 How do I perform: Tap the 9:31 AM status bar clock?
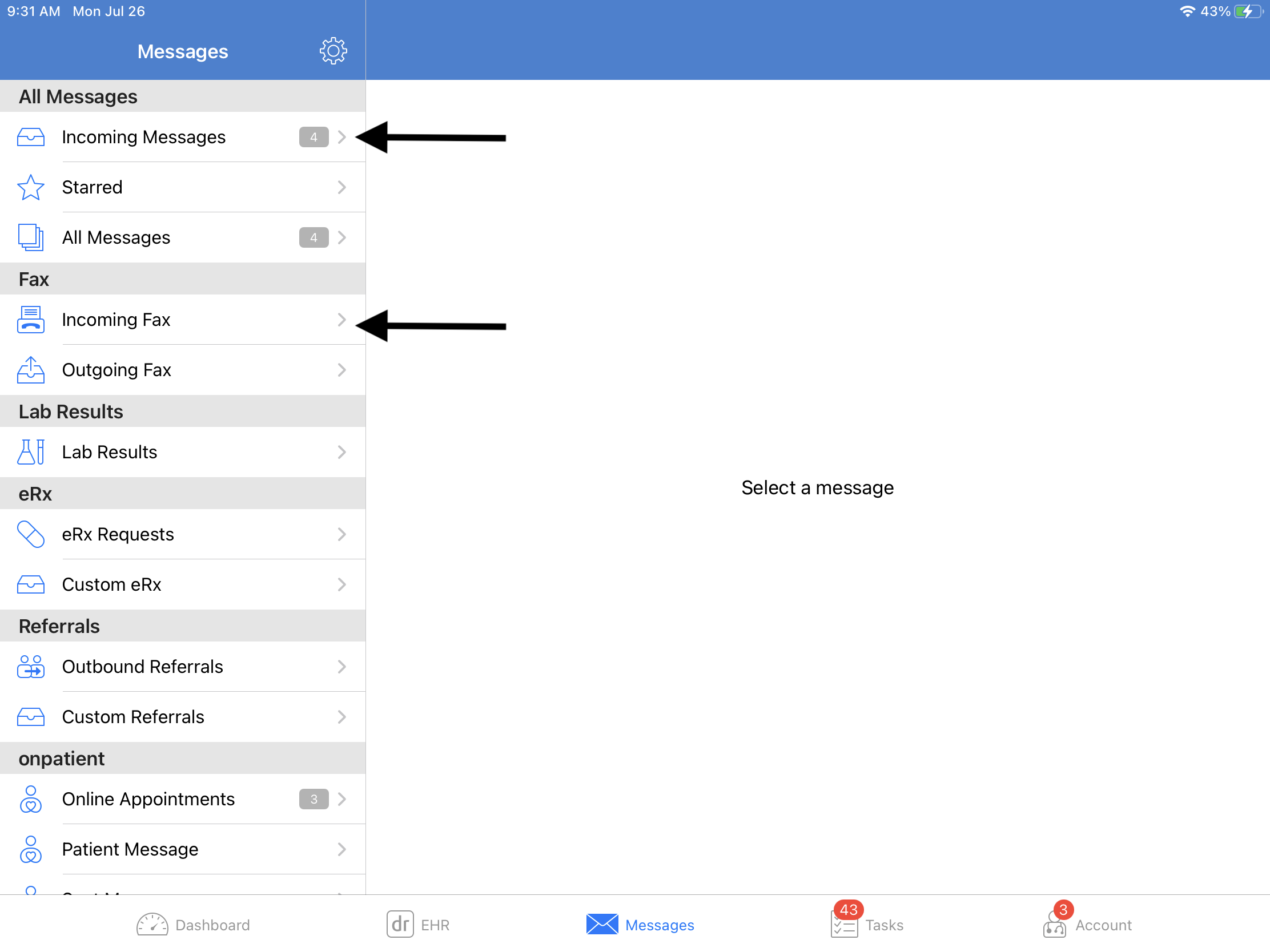33,11
